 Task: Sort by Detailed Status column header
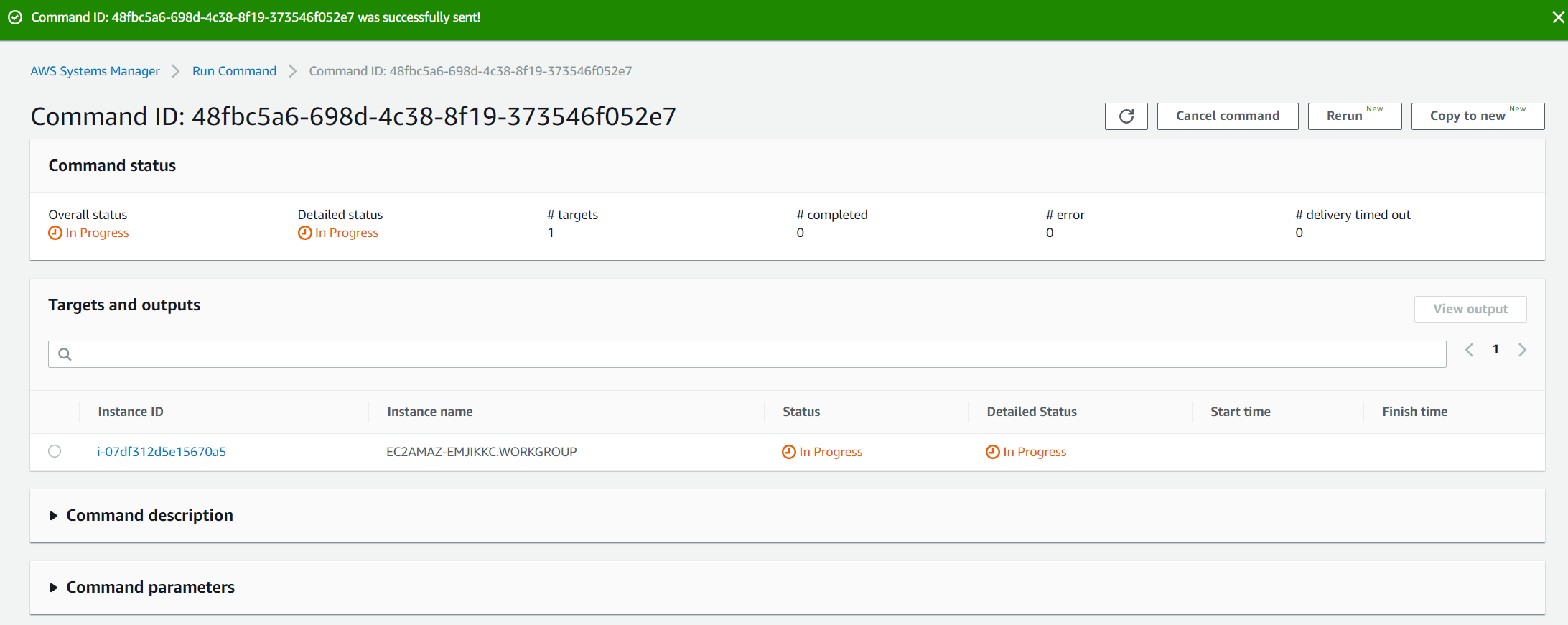click(x=1032, y=412)
